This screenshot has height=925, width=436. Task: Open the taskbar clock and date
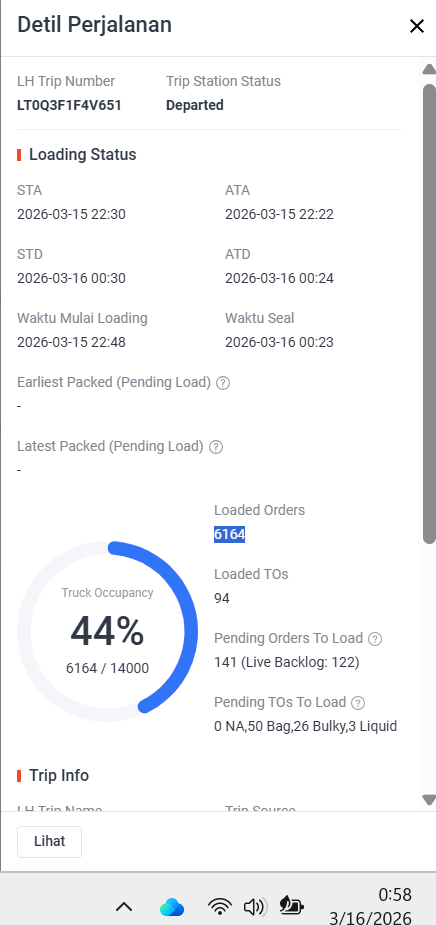click(x=371, y=906)
